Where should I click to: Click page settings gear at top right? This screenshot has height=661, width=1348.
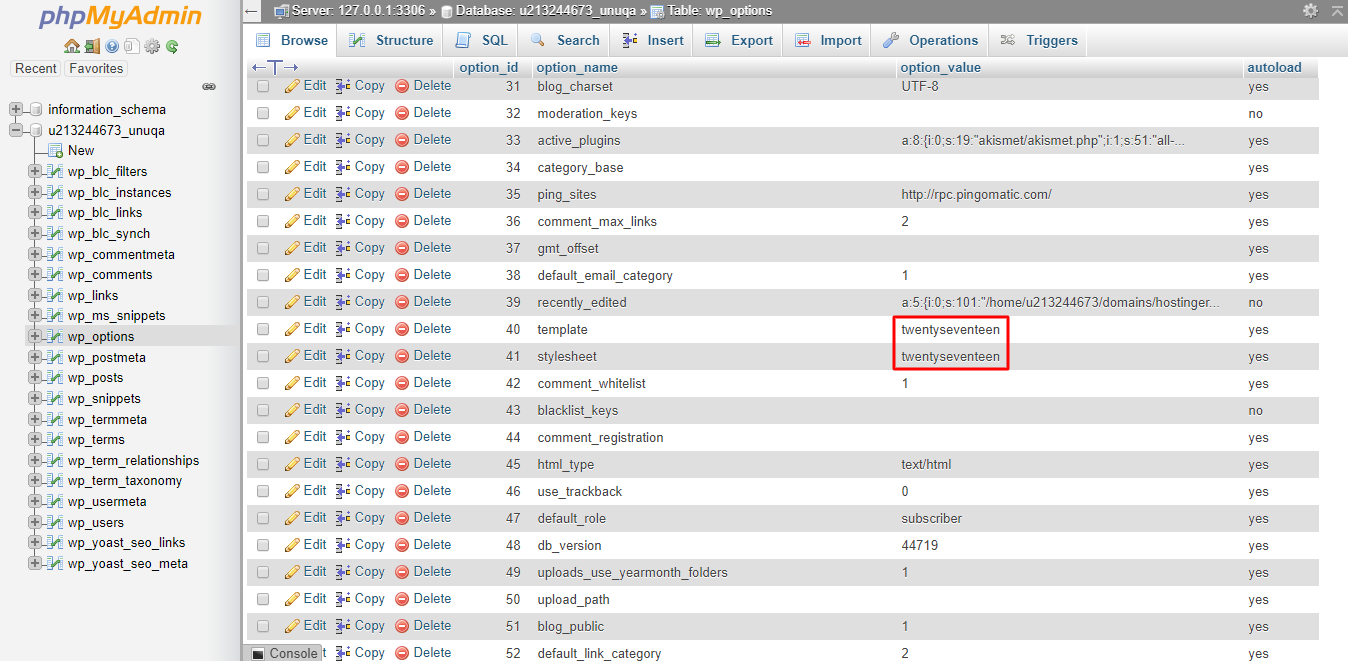1310,10
